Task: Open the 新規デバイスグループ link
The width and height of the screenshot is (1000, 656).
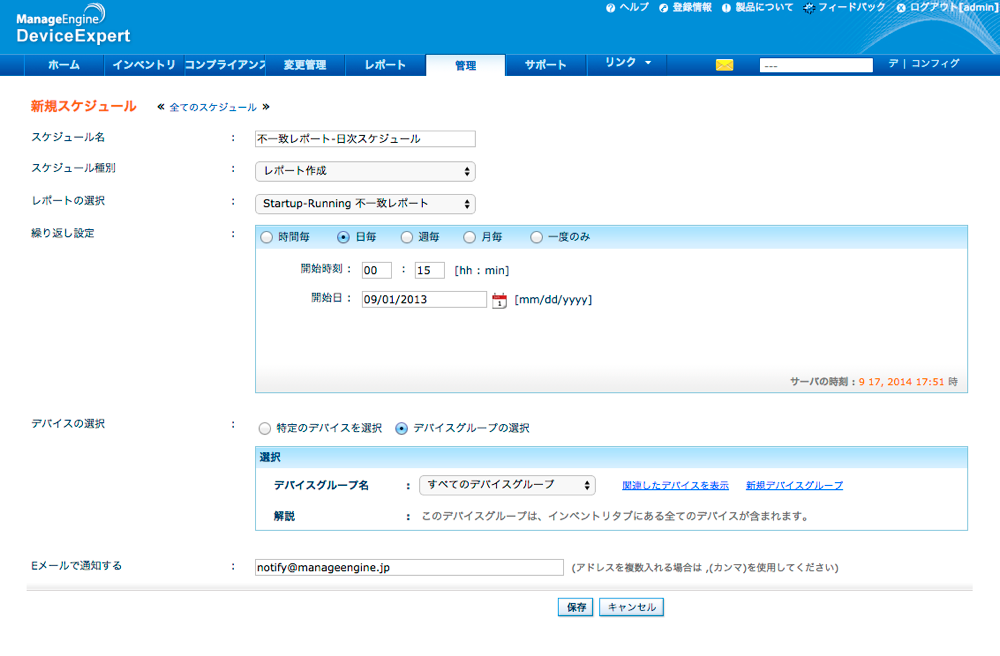Action: click(794, 485)
